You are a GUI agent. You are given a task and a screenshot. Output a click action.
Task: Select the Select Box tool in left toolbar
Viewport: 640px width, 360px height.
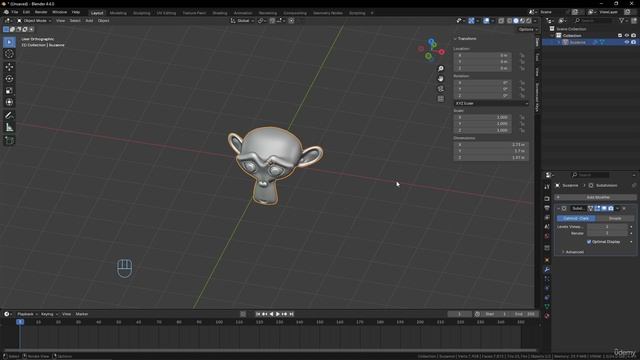(x=9, y=42)
